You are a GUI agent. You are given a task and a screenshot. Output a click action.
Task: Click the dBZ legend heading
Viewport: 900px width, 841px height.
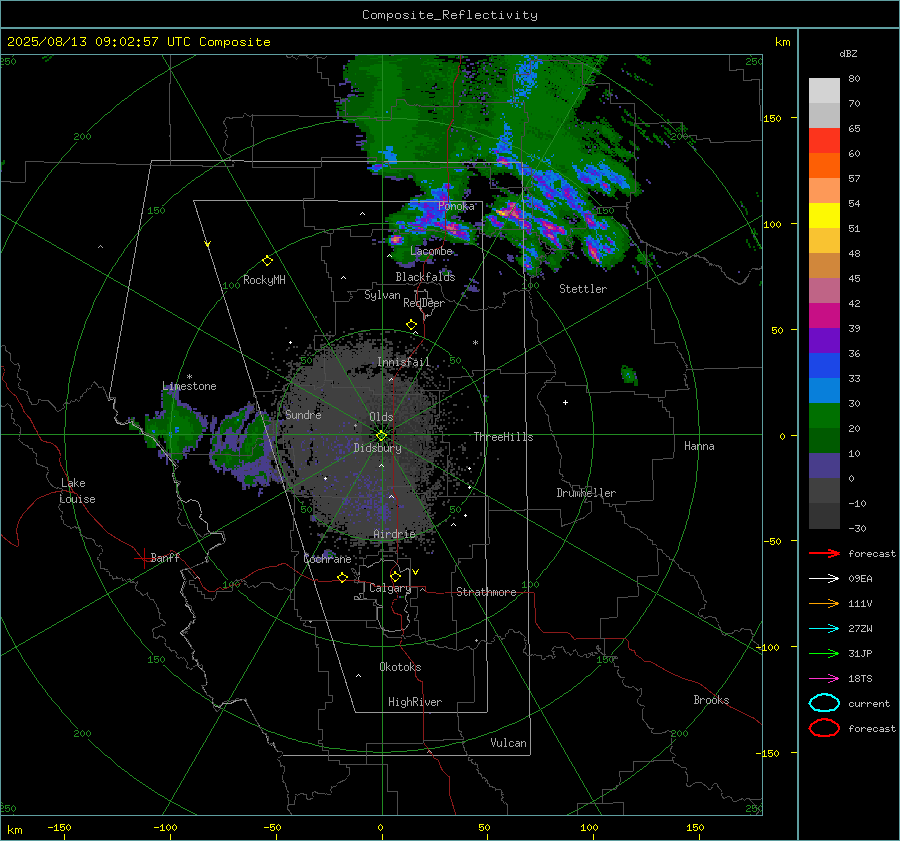(848, 53)
